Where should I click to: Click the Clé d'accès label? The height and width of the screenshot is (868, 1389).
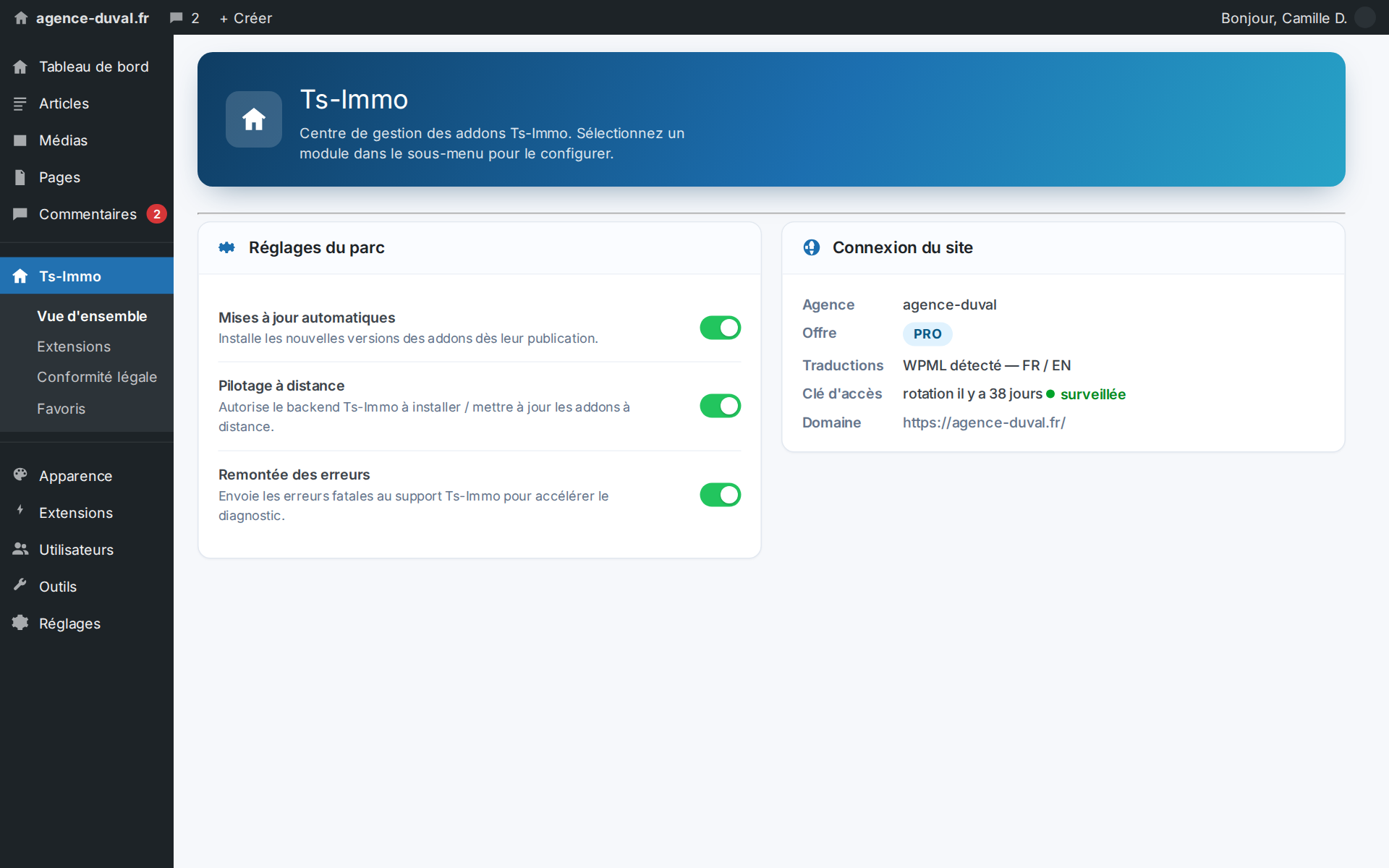tap(842, 393)
